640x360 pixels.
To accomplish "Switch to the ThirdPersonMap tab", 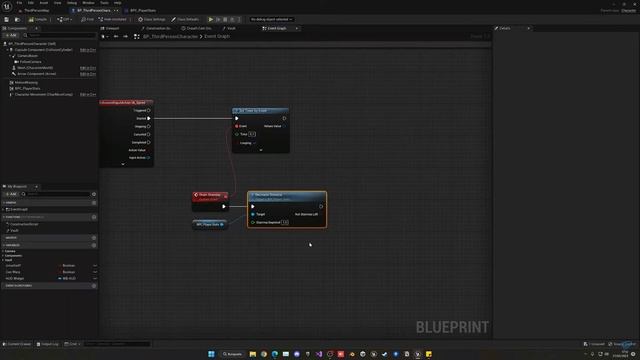I will coord(36,11).
